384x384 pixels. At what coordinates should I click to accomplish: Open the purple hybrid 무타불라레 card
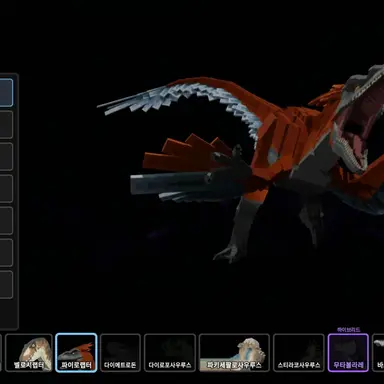pos(348,353)
